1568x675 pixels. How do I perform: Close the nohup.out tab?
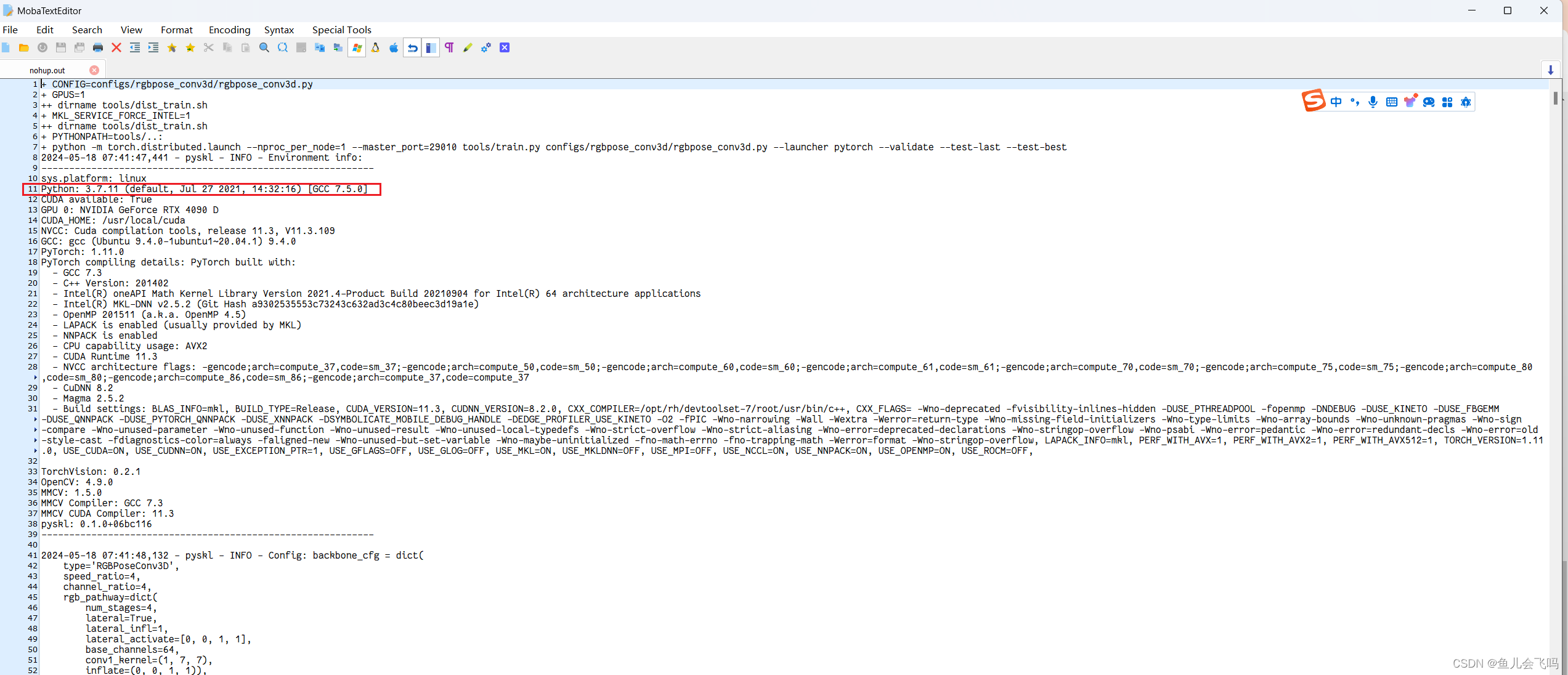94,70
